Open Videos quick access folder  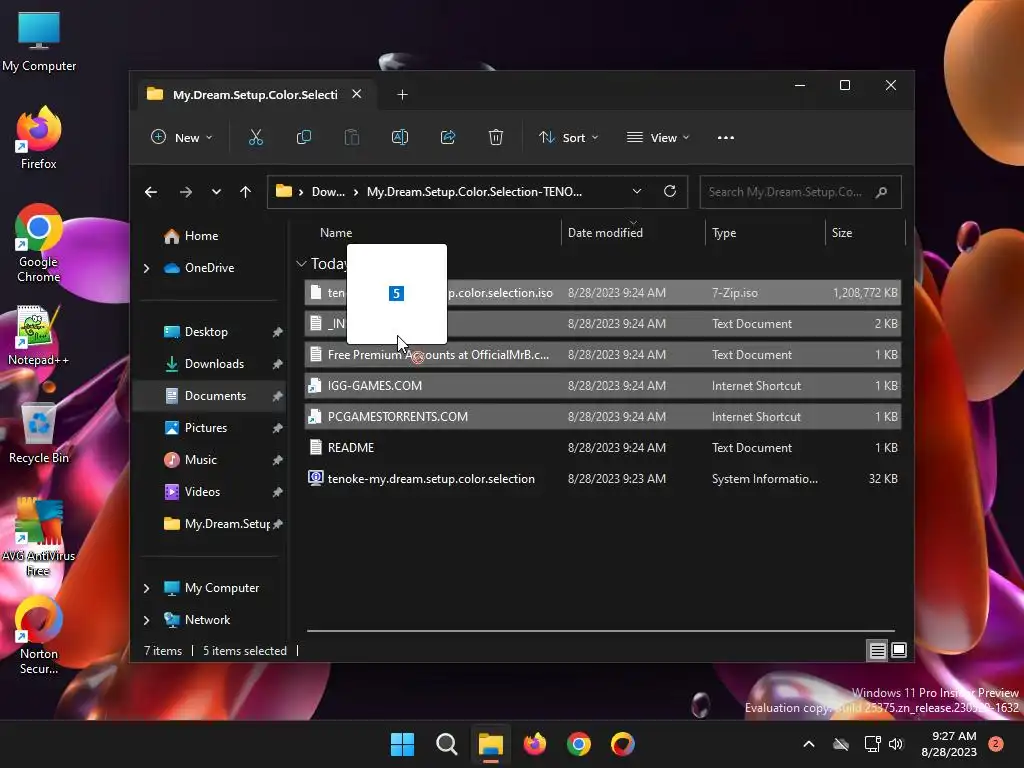(x=202, y=492)
